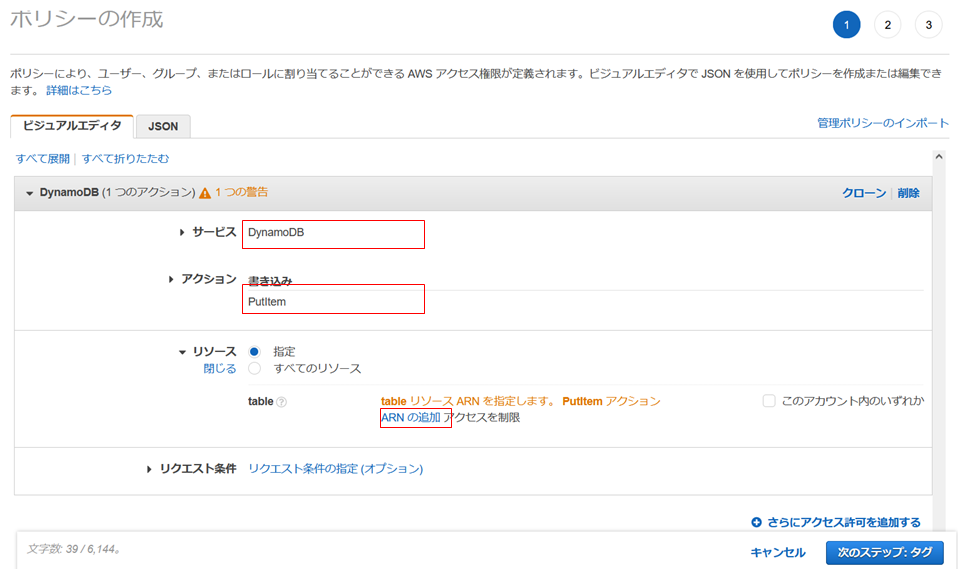Switch to the JSON tab
Viewport: 958px width, 569px height.
pyautogui.click(x=163, y=127)
